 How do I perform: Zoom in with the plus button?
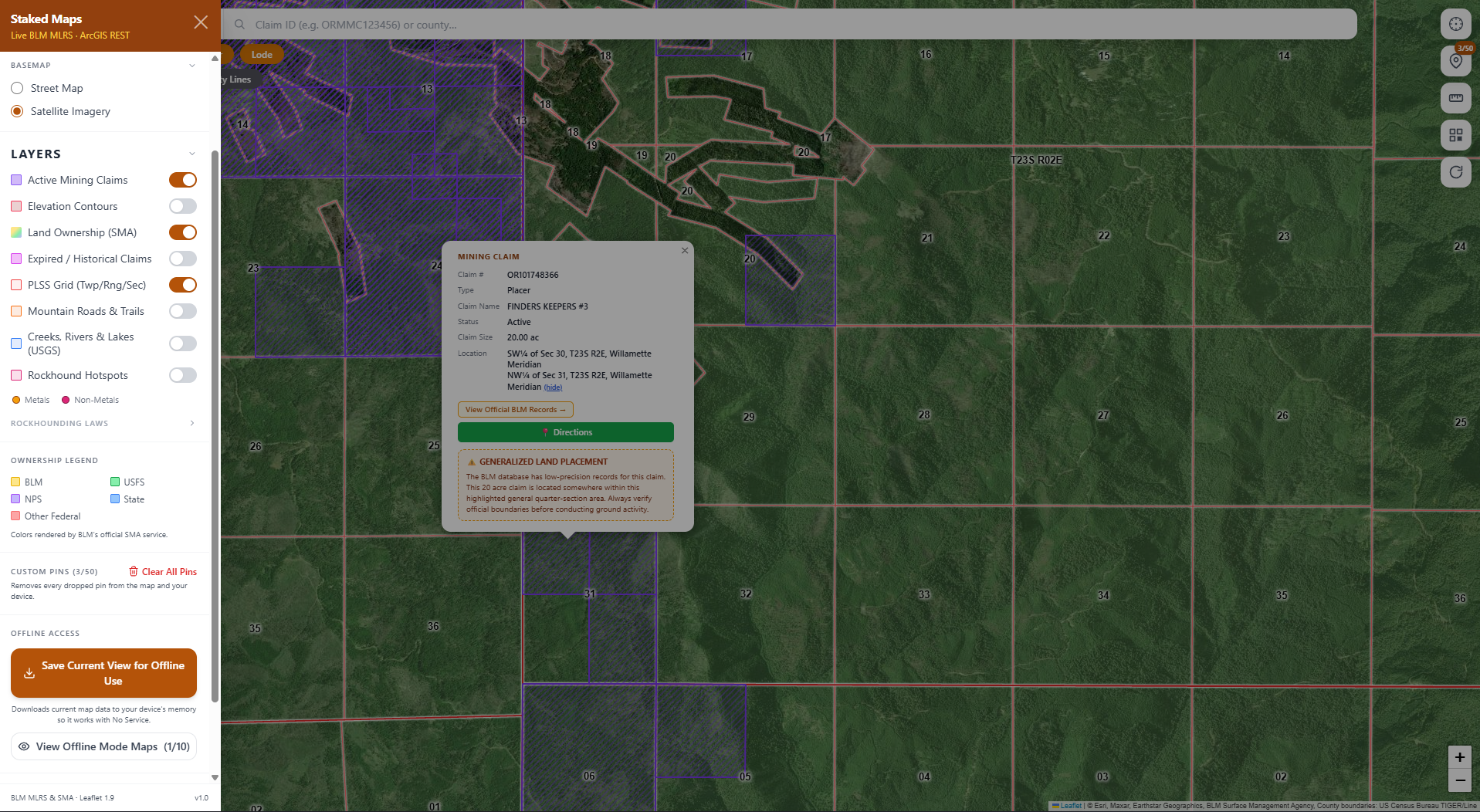click(1459, 757)
